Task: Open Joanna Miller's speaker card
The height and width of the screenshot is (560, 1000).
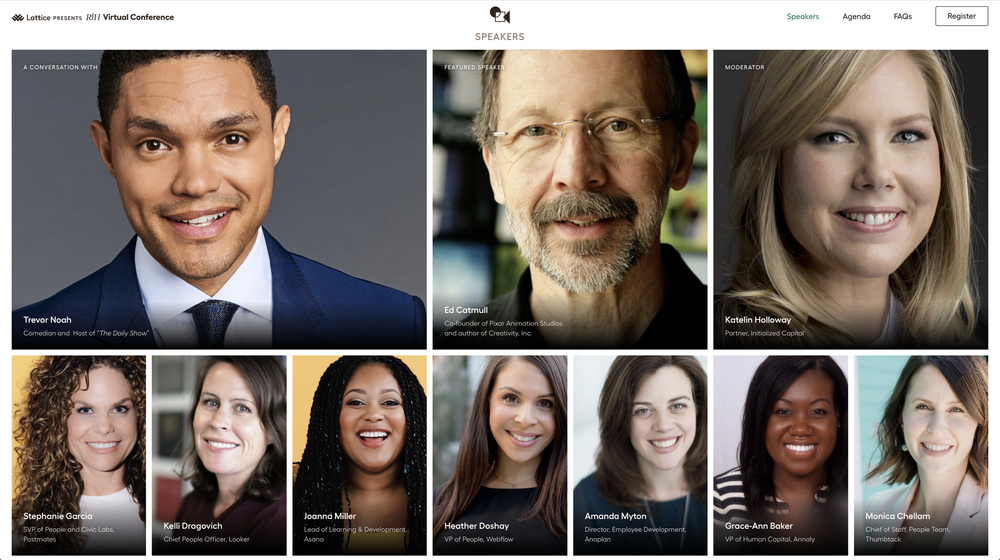Action: (x=359, y=455)
